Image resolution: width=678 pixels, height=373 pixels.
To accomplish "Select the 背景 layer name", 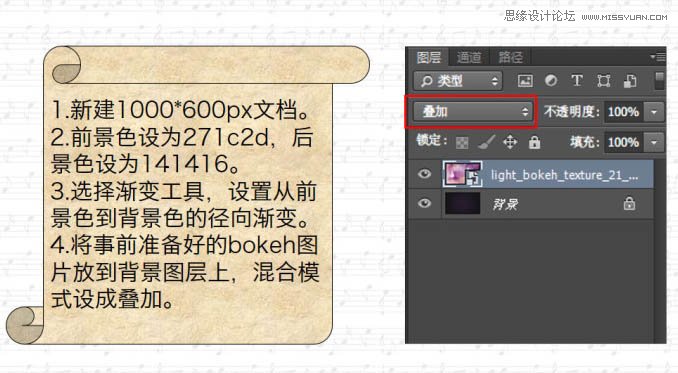I will [505, 204].
